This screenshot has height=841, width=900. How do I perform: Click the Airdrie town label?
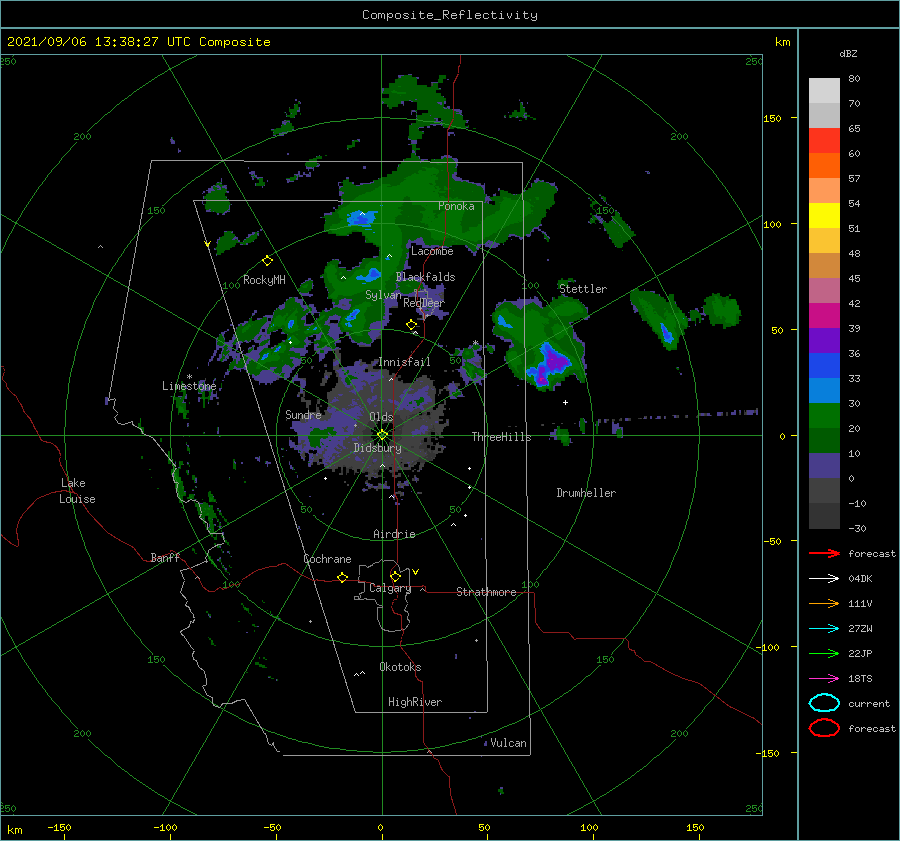click(x=394, y=534)
